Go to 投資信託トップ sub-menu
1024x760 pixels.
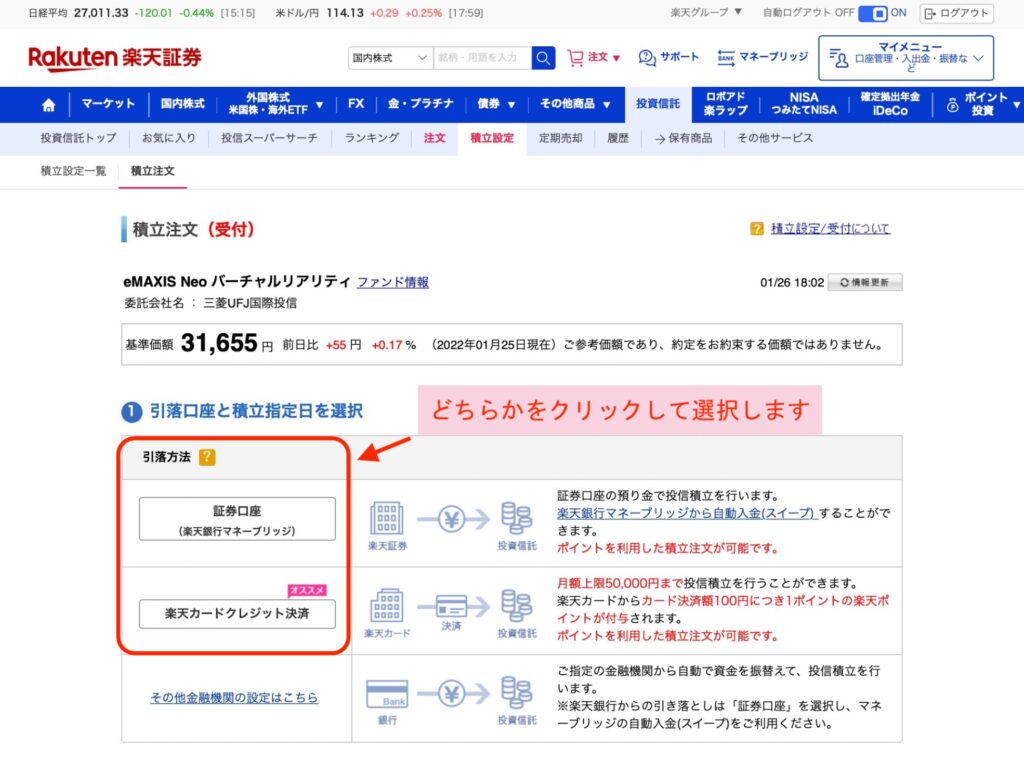pyautogui.click(x=78, y=138)
